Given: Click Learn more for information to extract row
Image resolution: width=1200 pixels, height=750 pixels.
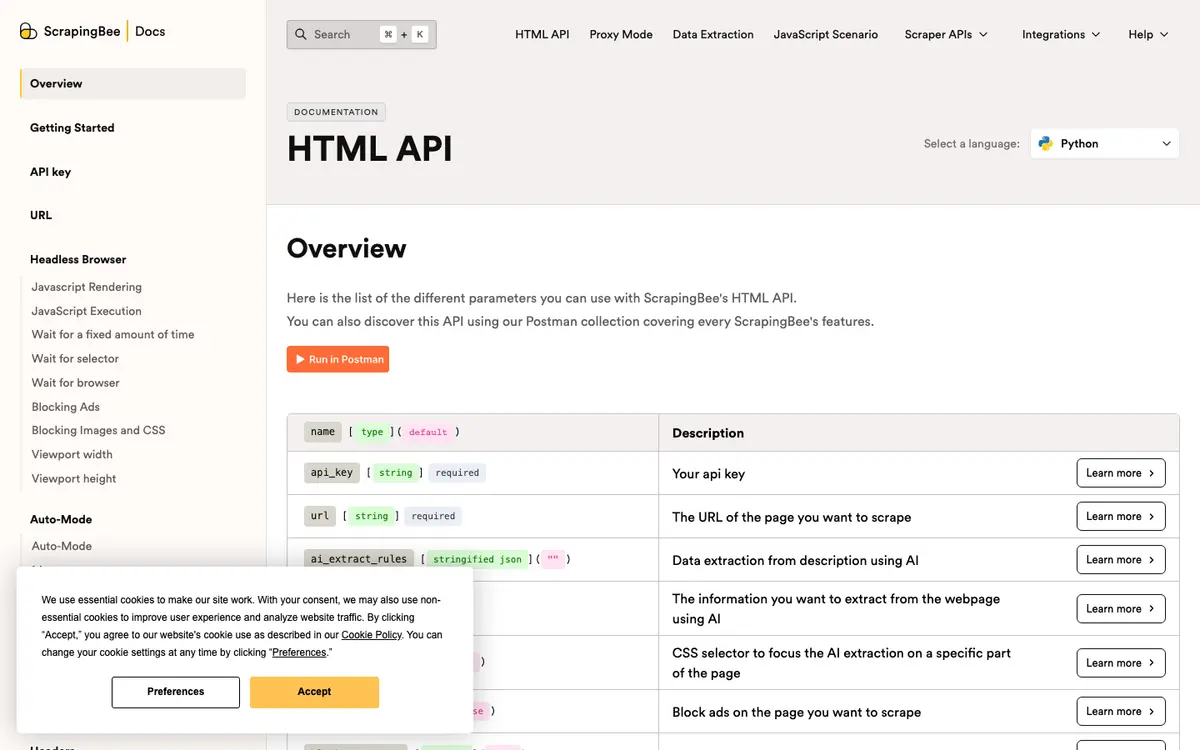Looking at the screenshot, I should pyautogui.click(x=1121, y=608).
